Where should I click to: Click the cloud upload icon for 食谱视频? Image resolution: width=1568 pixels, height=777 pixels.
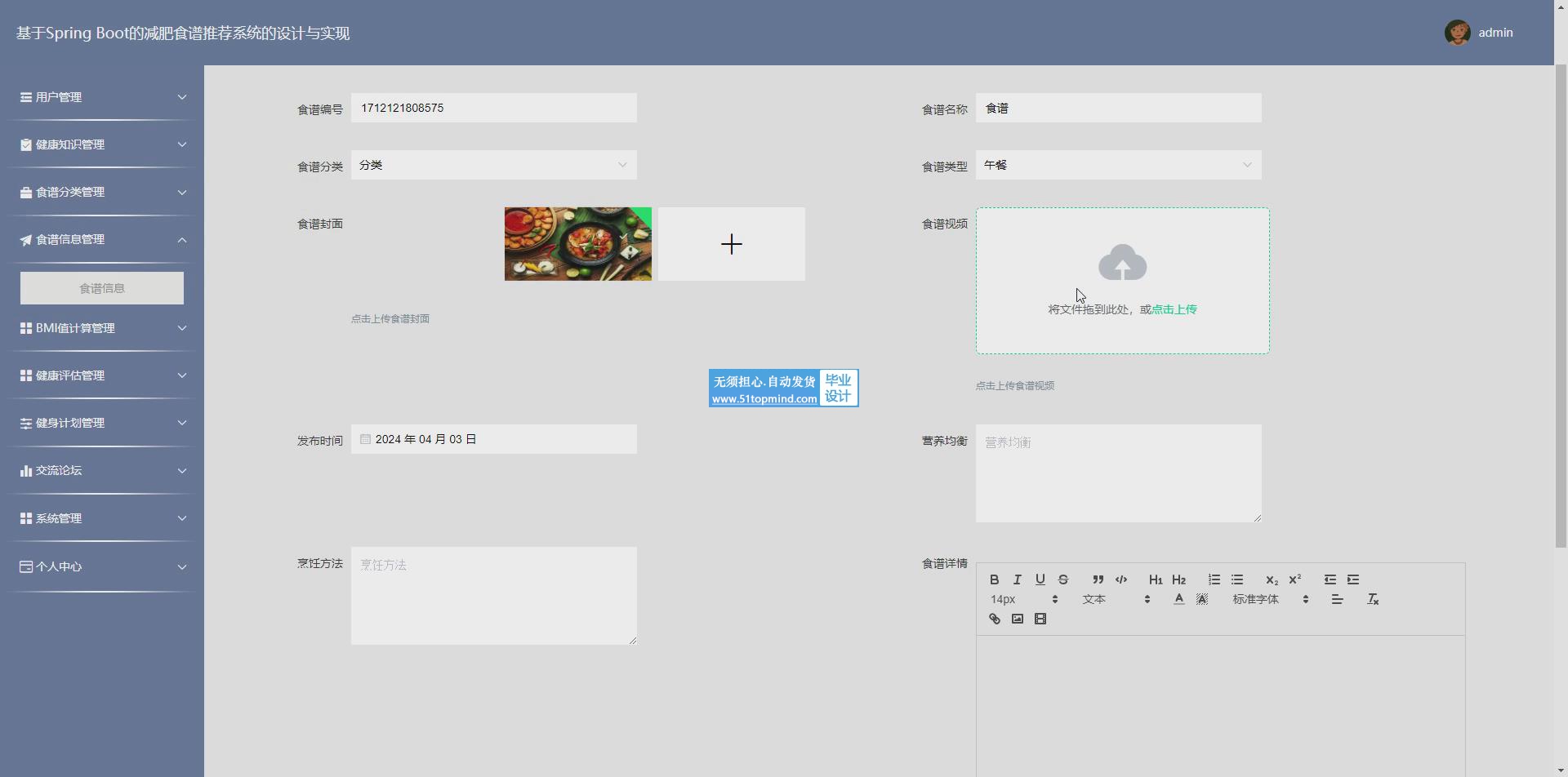click(x=1123, y=263)
